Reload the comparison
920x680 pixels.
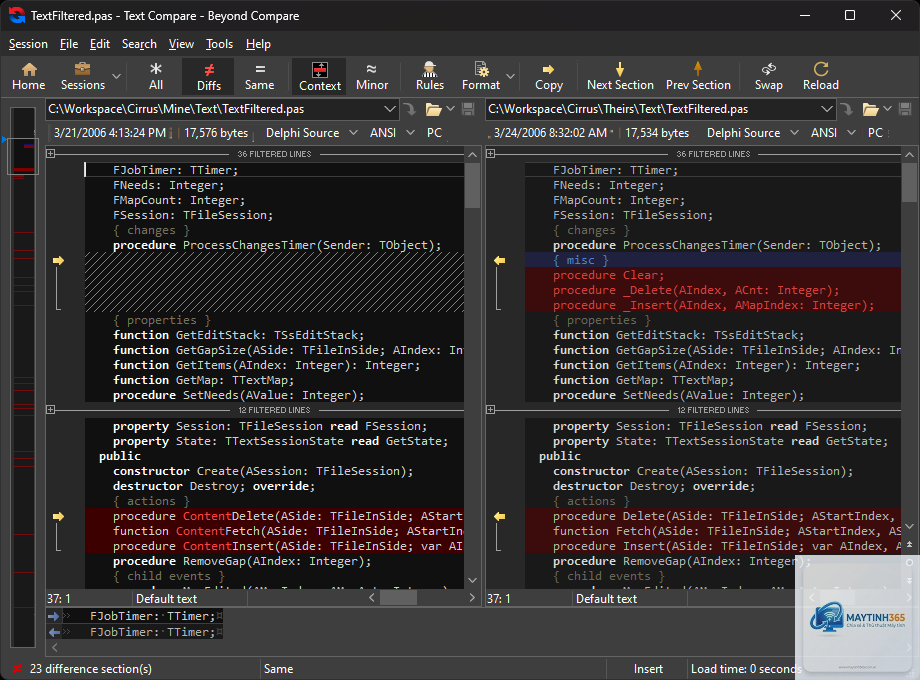coord(821,77)
